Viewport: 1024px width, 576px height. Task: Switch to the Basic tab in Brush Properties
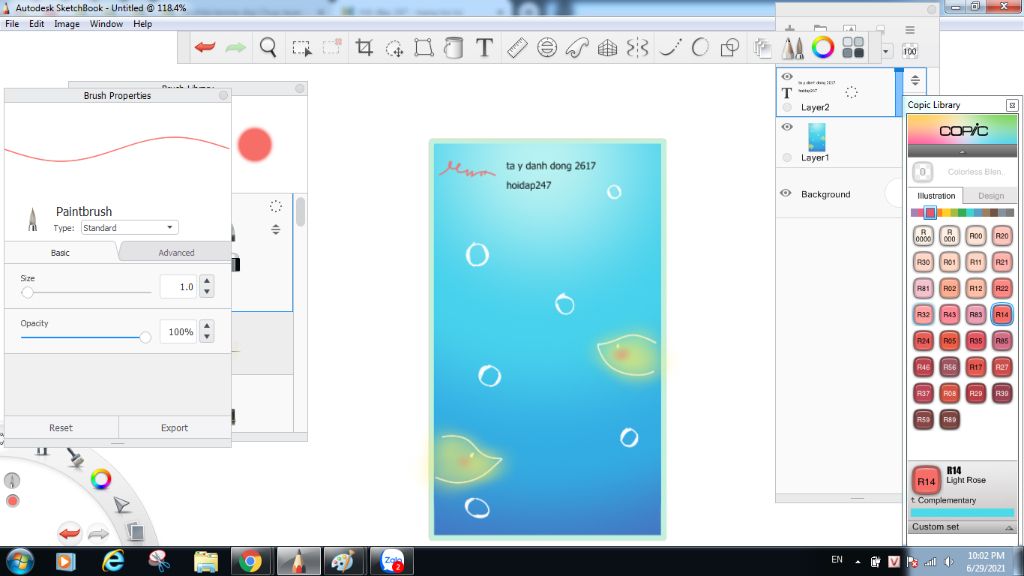coord(60,253)
